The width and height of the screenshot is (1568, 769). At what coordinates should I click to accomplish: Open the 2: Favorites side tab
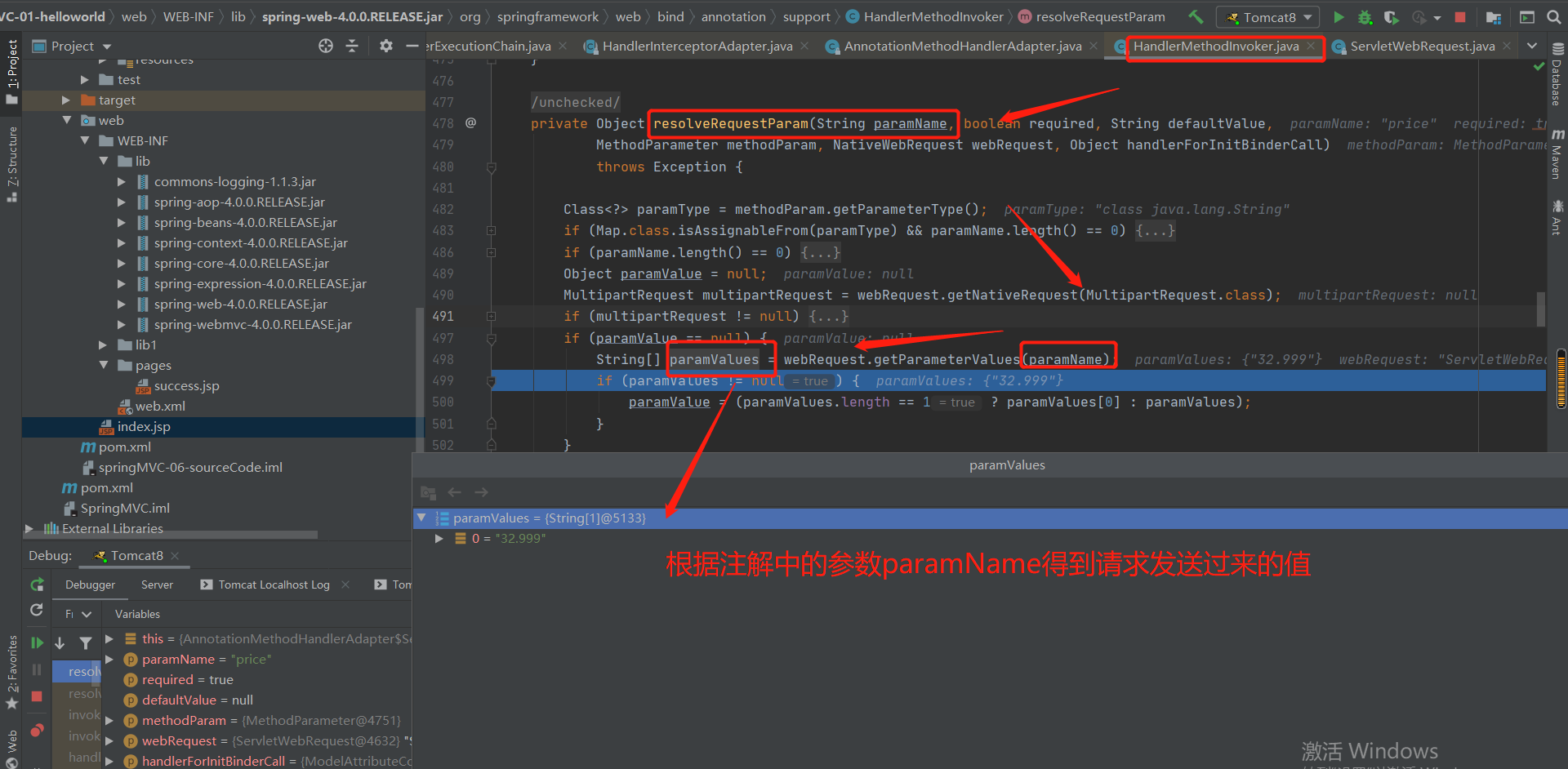coord(11,672)
